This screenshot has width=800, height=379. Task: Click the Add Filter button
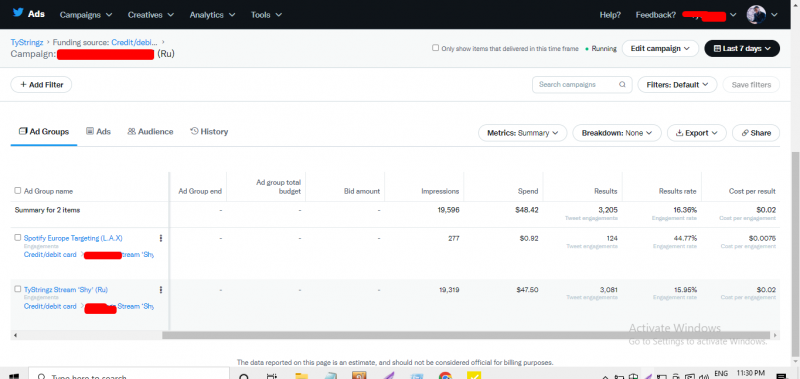[41, 85]
